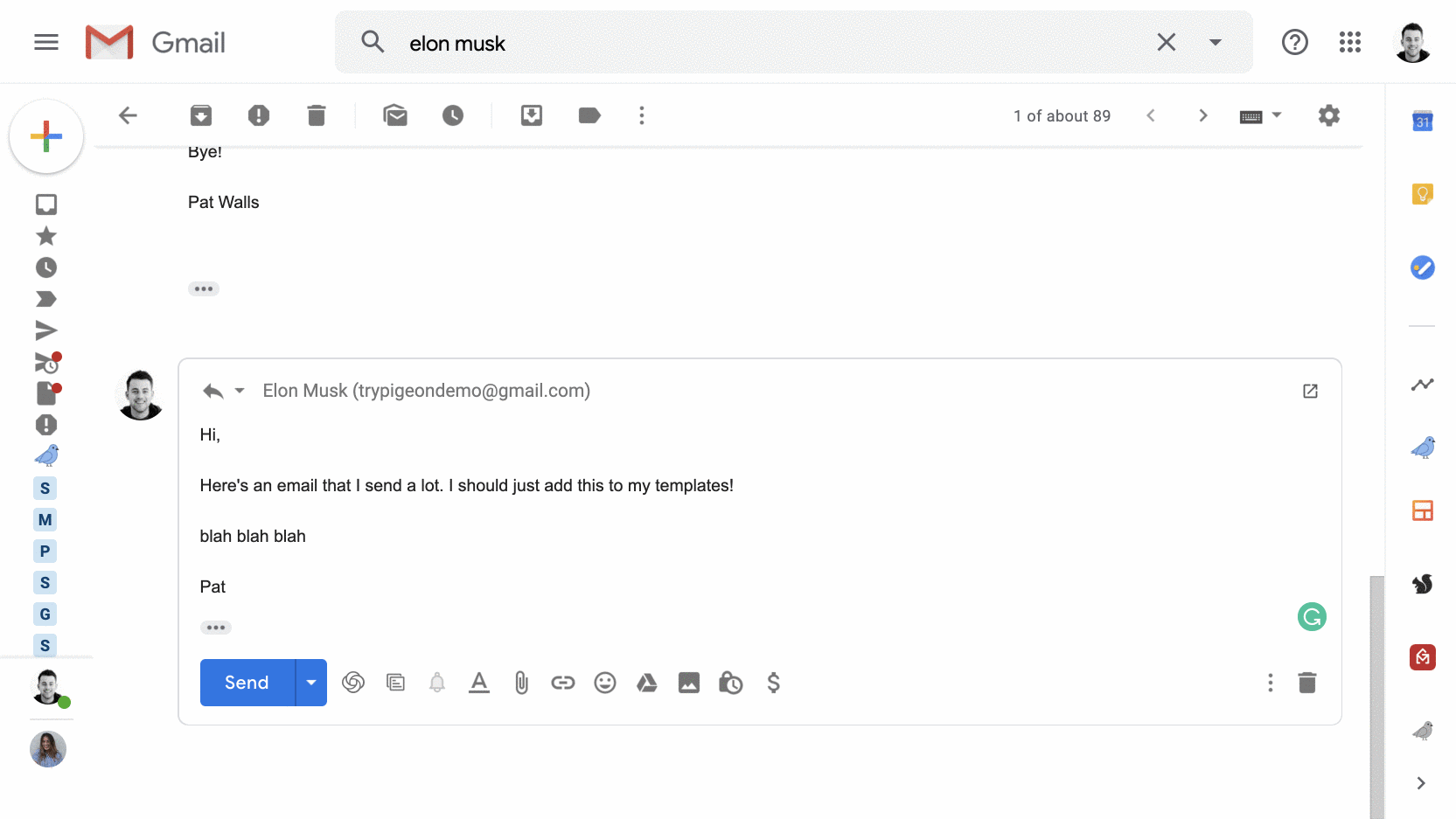
Task: Star the current conversation
Action: pos(46,236)
